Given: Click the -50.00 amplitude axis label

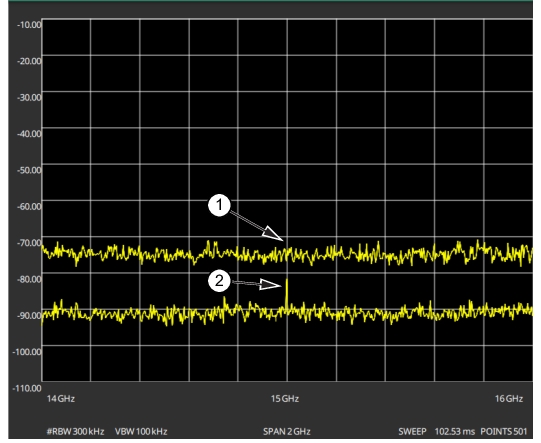Looking at the screenshot, I should [29, 170].
